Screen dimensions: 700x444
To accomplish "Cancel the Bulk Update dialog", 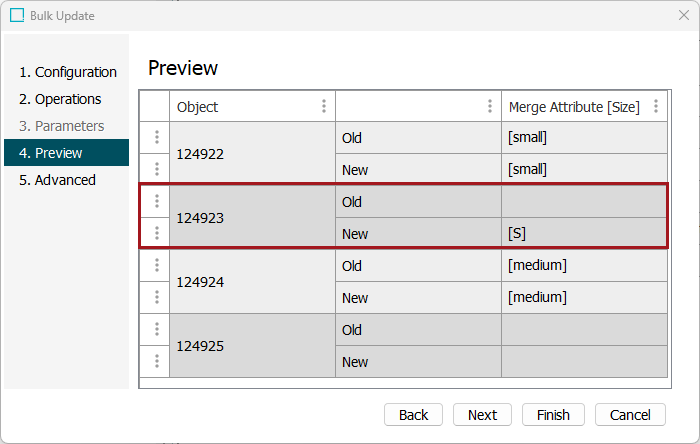I will click(x=630, y=415).
